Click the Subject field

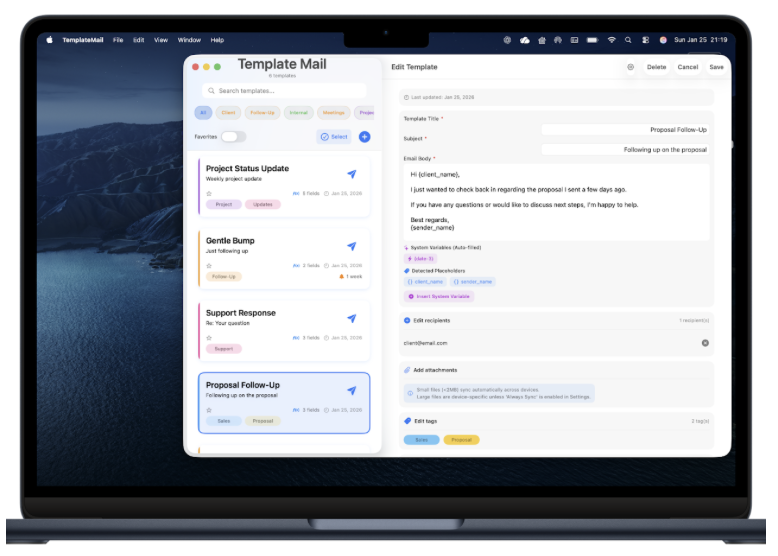coord(625,150)
